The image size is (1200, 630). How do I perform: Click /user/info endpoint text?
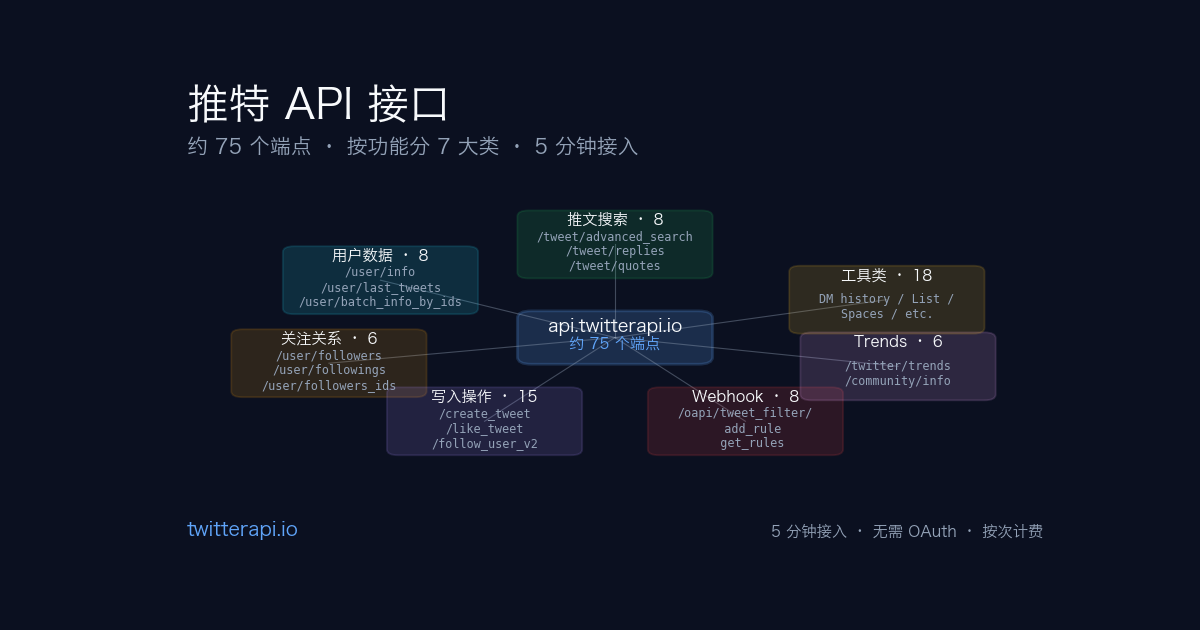(380, 272)
